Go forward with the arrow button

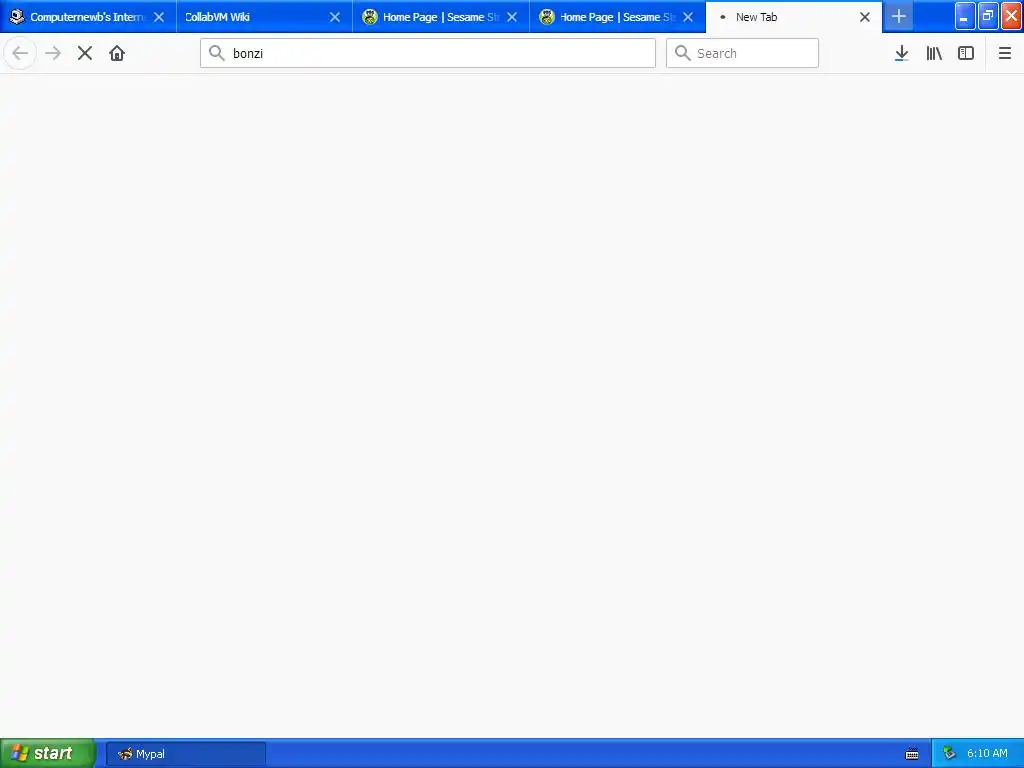tap(53, 53)
